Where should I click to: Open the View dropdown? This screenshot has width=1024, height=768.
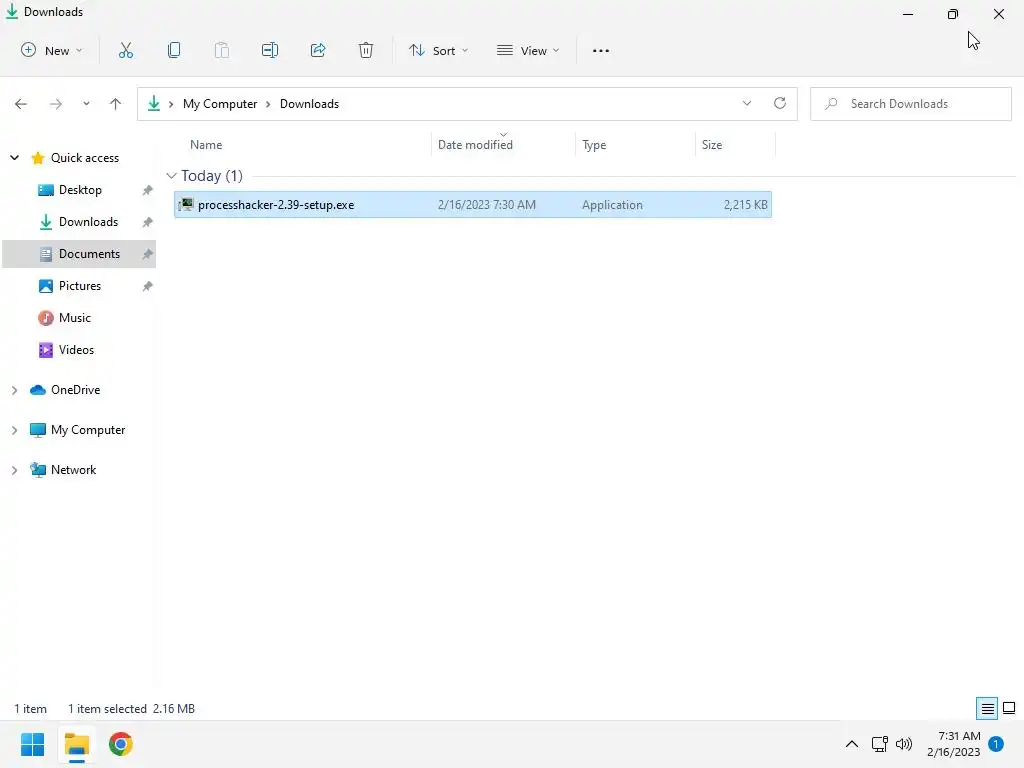point(528,50)
